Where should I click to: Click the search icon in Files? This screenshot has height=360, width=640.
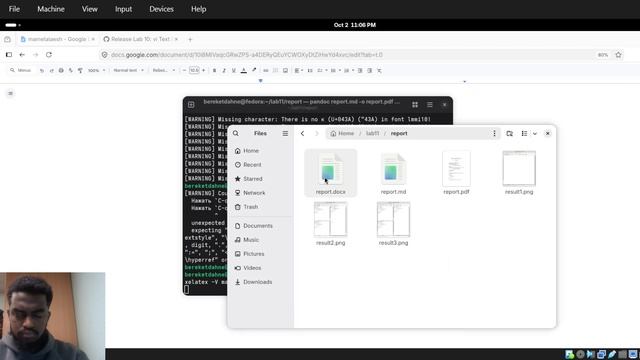pos(236,133)
